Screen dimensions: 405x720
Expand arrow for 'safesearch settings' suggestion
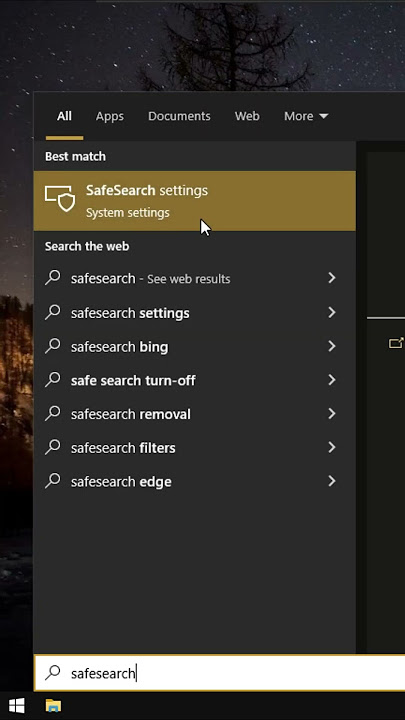click(332, 312)
